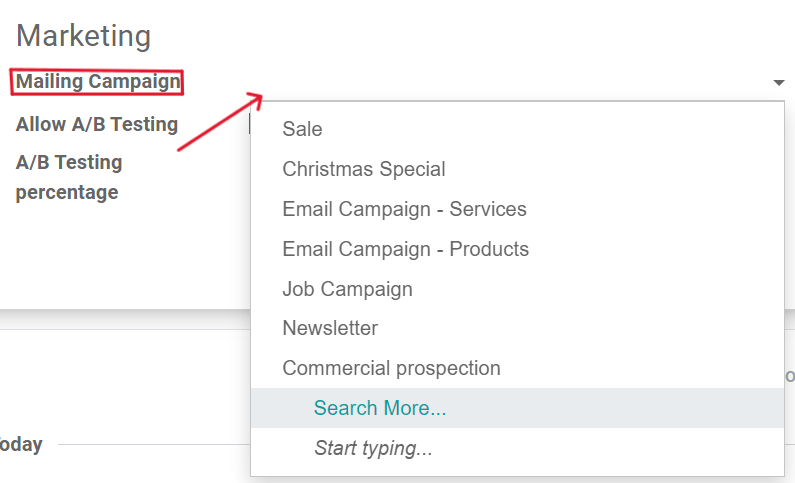The height and width of the screenshot is (483, 795).
Task: Click the cut-off text at right edge
Action: tap(789, 375)
